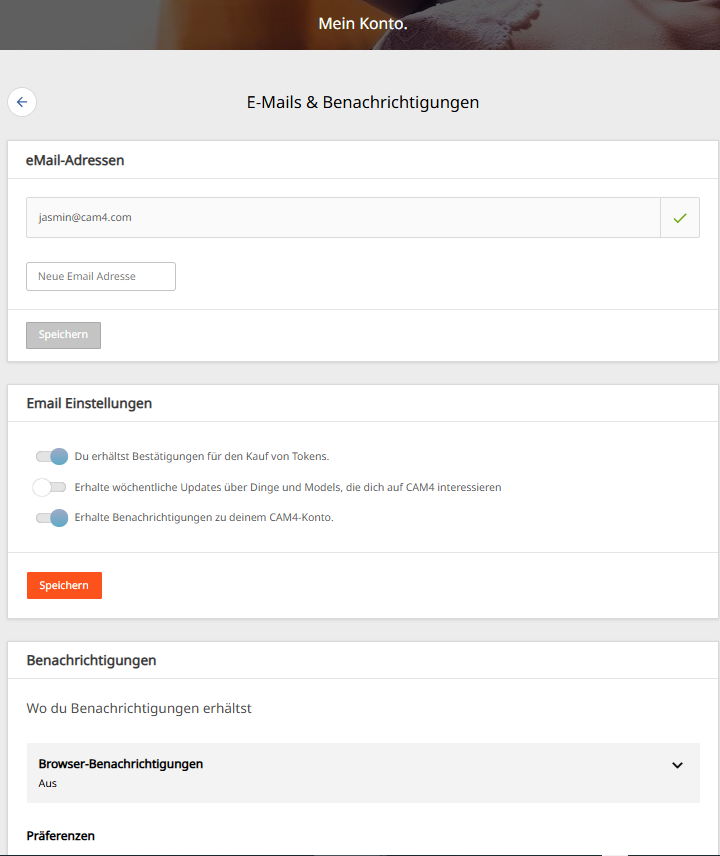The height and width of the screenshot is (856, 720).
Task: Click the "eMail-Adressen" section heading
Action: [x=75, y=159]
